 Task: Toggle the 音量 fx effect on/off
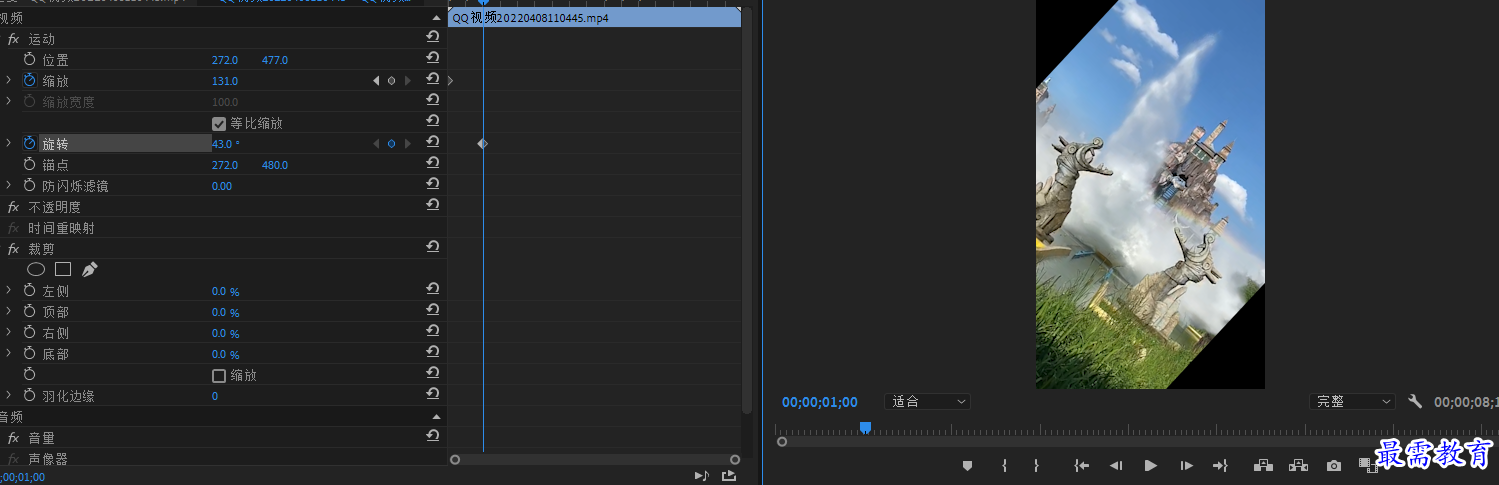pyautogui.click(x=13, y=438)
